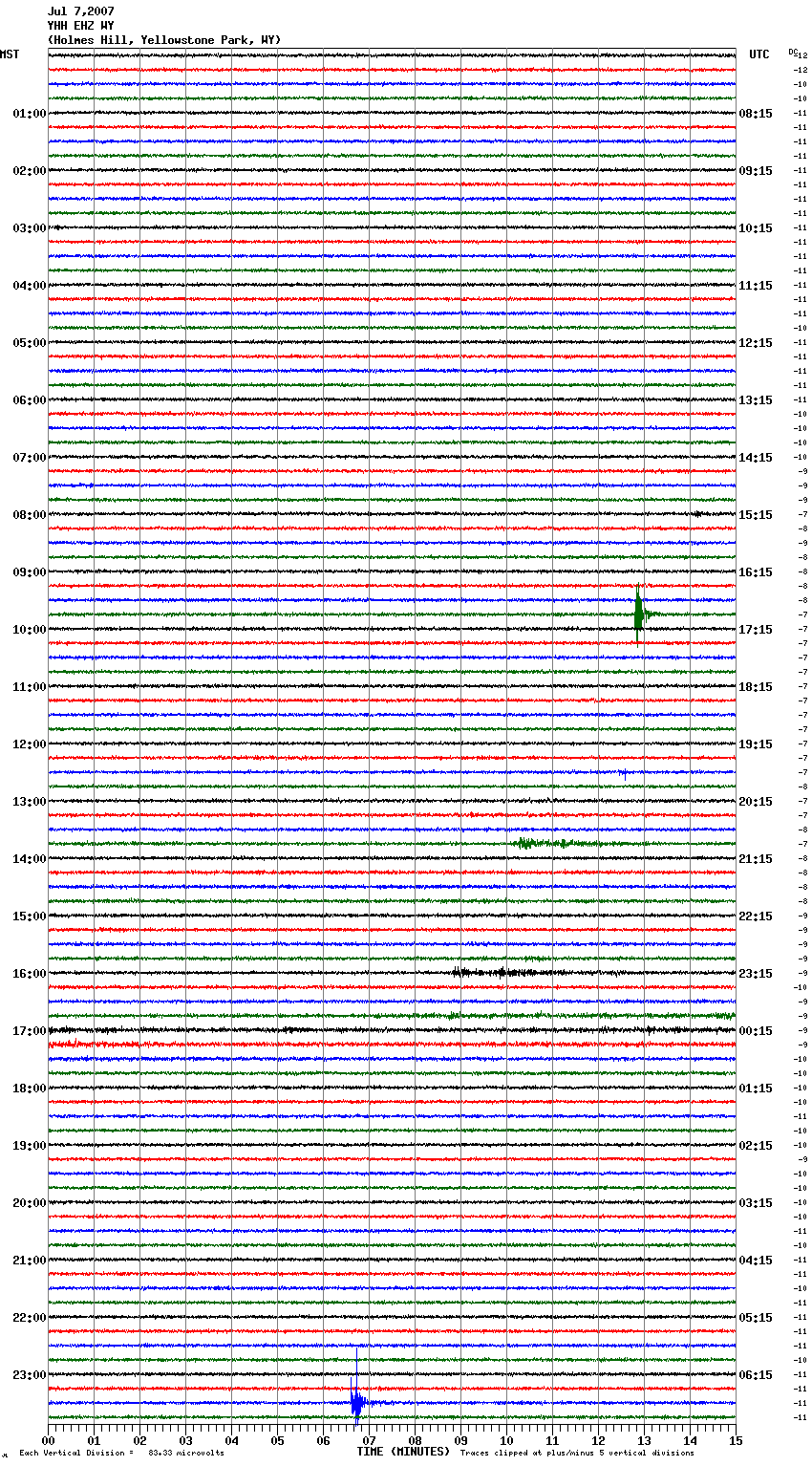Click the 23:15 UTC time label
812x1466 pixels.
click(756, 974)
